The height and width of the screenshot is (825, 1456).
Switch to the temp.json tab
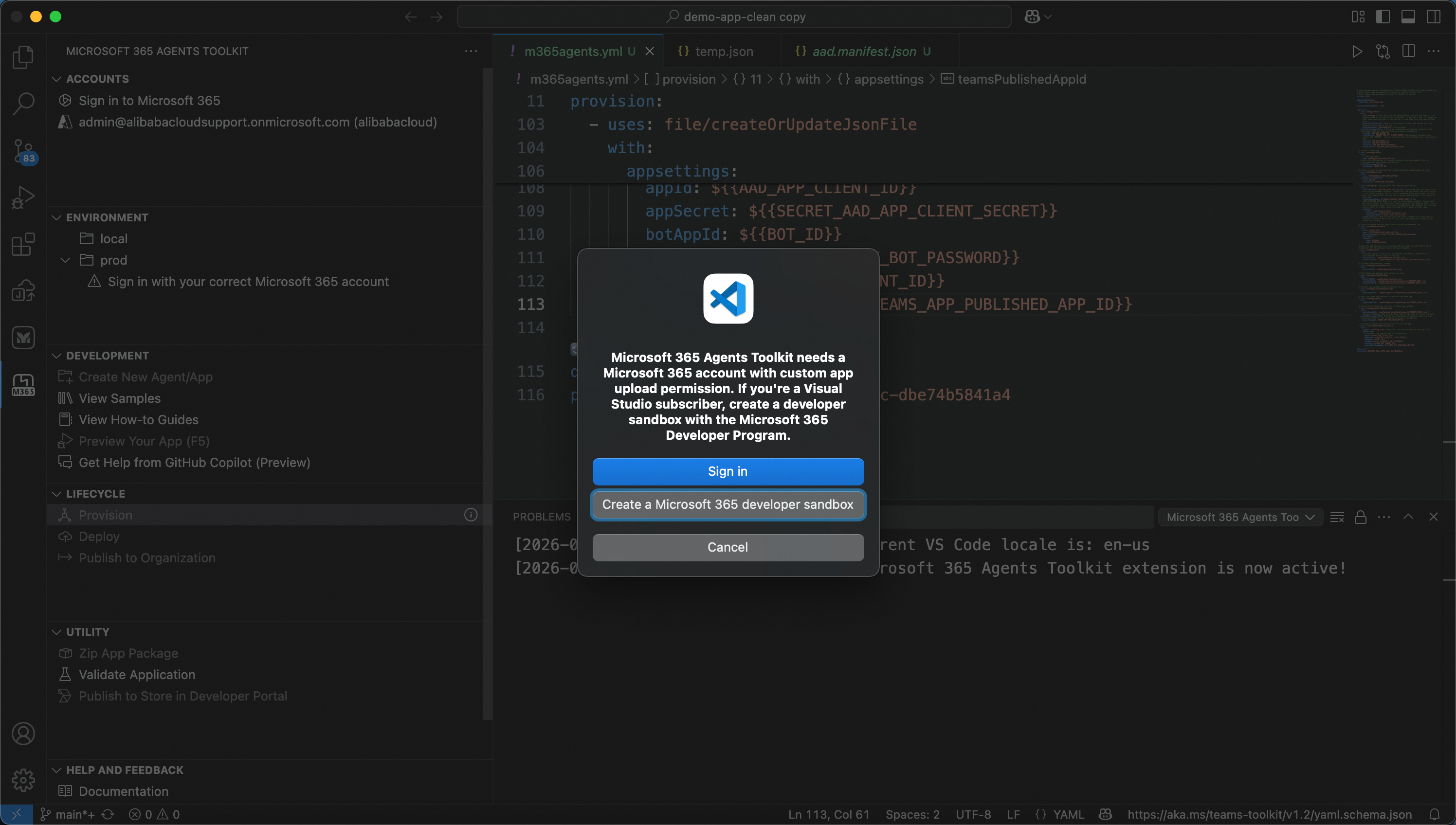(723, 52)
